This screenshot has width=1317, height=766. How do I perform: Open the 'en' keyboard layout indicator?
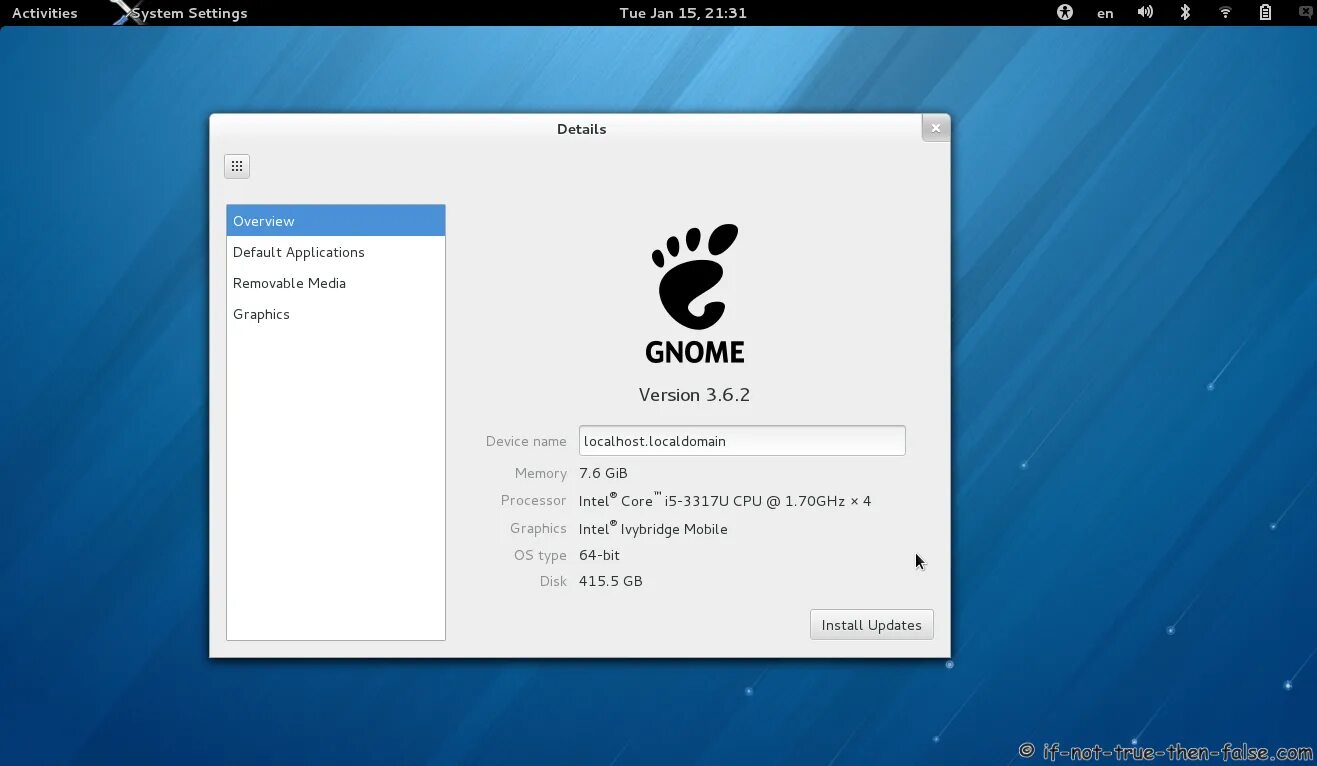[1105, 13]
